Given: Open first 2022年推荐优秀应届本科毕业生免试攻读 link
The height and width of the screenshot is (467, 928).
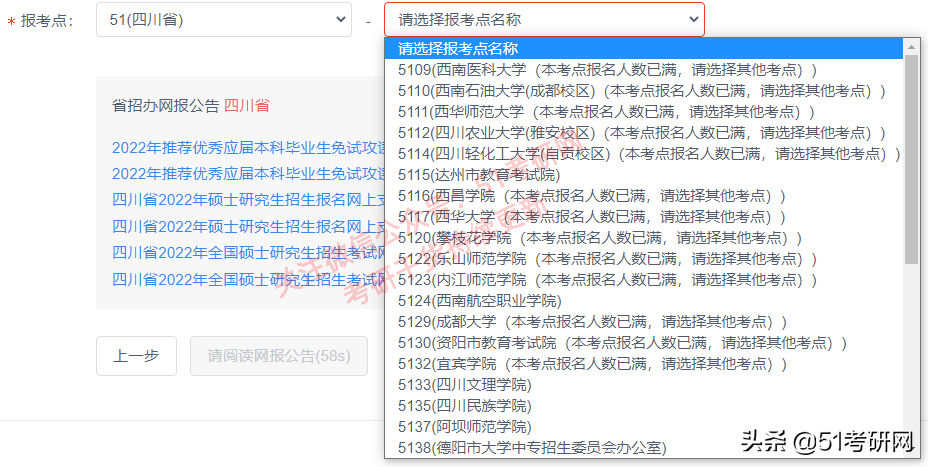Looking at the screenshot, I should pyautogui.click(x=248, y=148).
